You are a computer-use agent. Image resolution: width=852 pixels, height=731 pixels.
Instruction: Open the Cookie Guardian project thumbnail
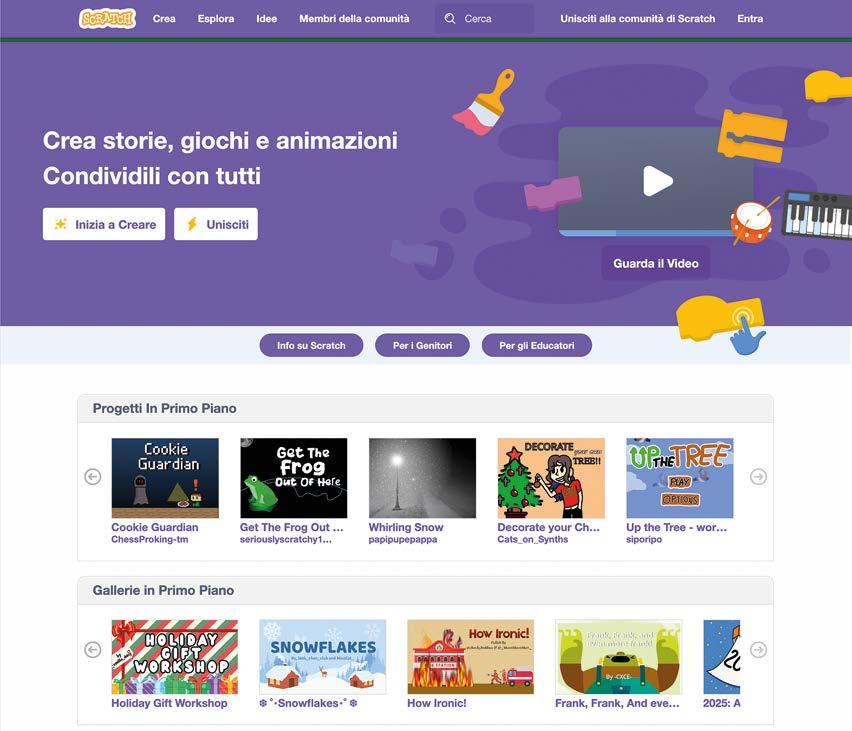165,478
